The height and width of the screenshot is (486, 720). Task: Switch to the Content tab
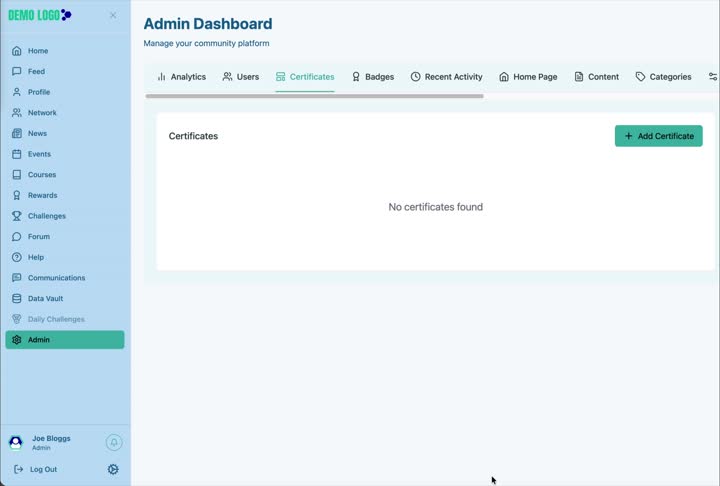[x=596, y=77]
